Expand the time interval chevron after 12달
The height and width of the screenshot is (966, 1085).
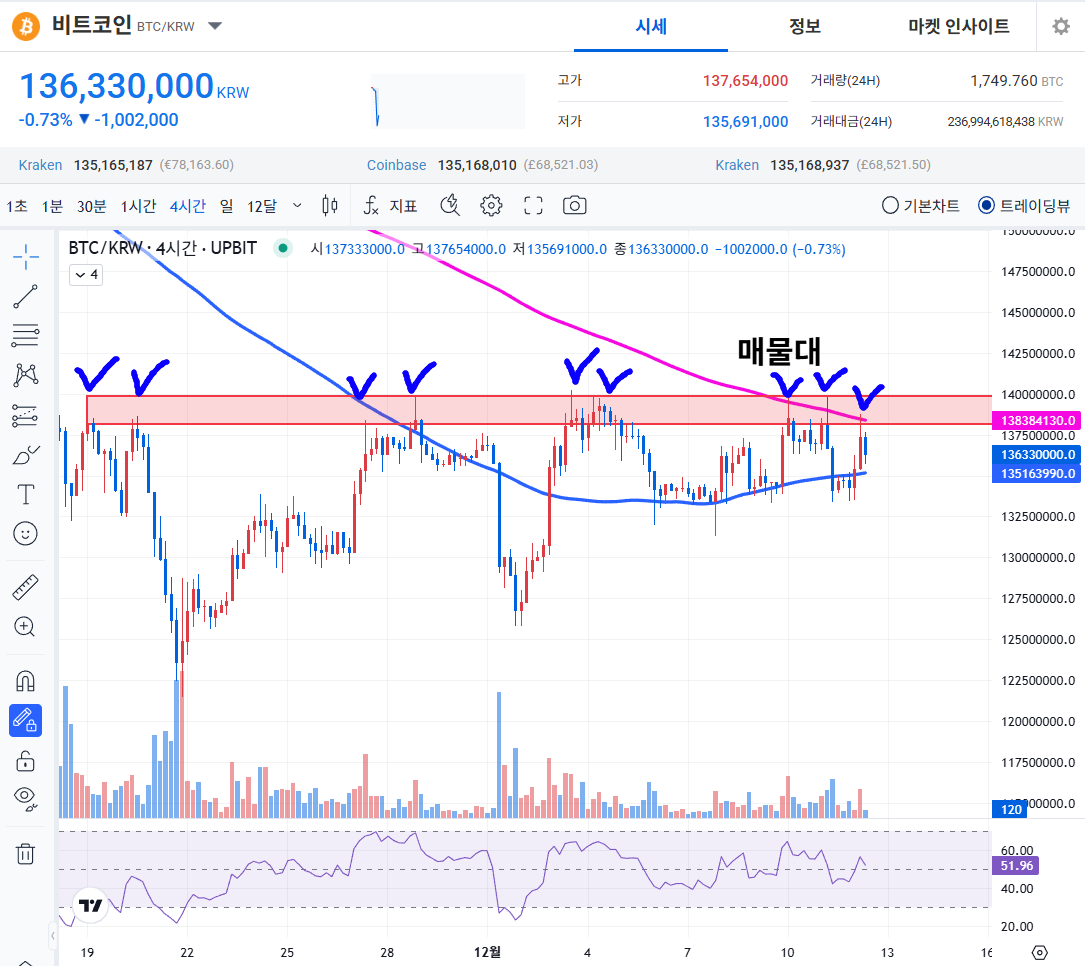click(x=297, y=206)
